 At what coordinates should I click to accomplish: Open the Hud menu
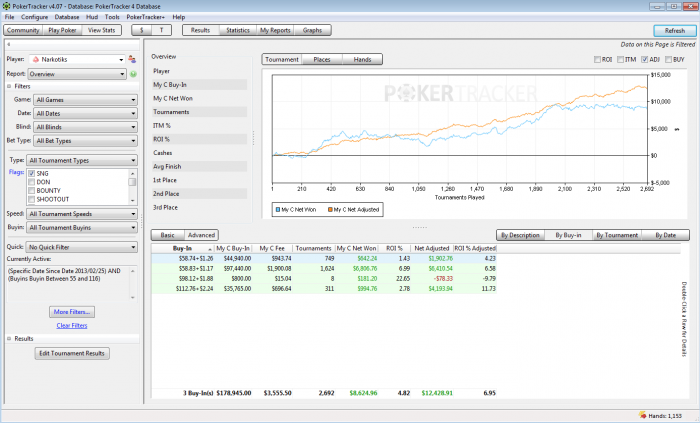[x=92, y=17]
